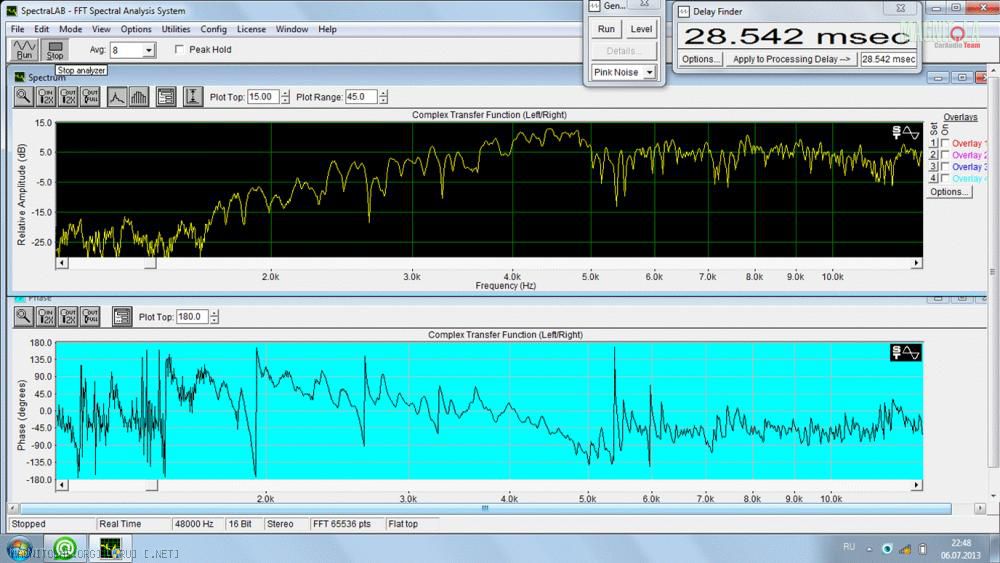Click Zoom Out 2X in Phase toolbar
Viewport: 1000px width, 563px height.
(68, 316)
